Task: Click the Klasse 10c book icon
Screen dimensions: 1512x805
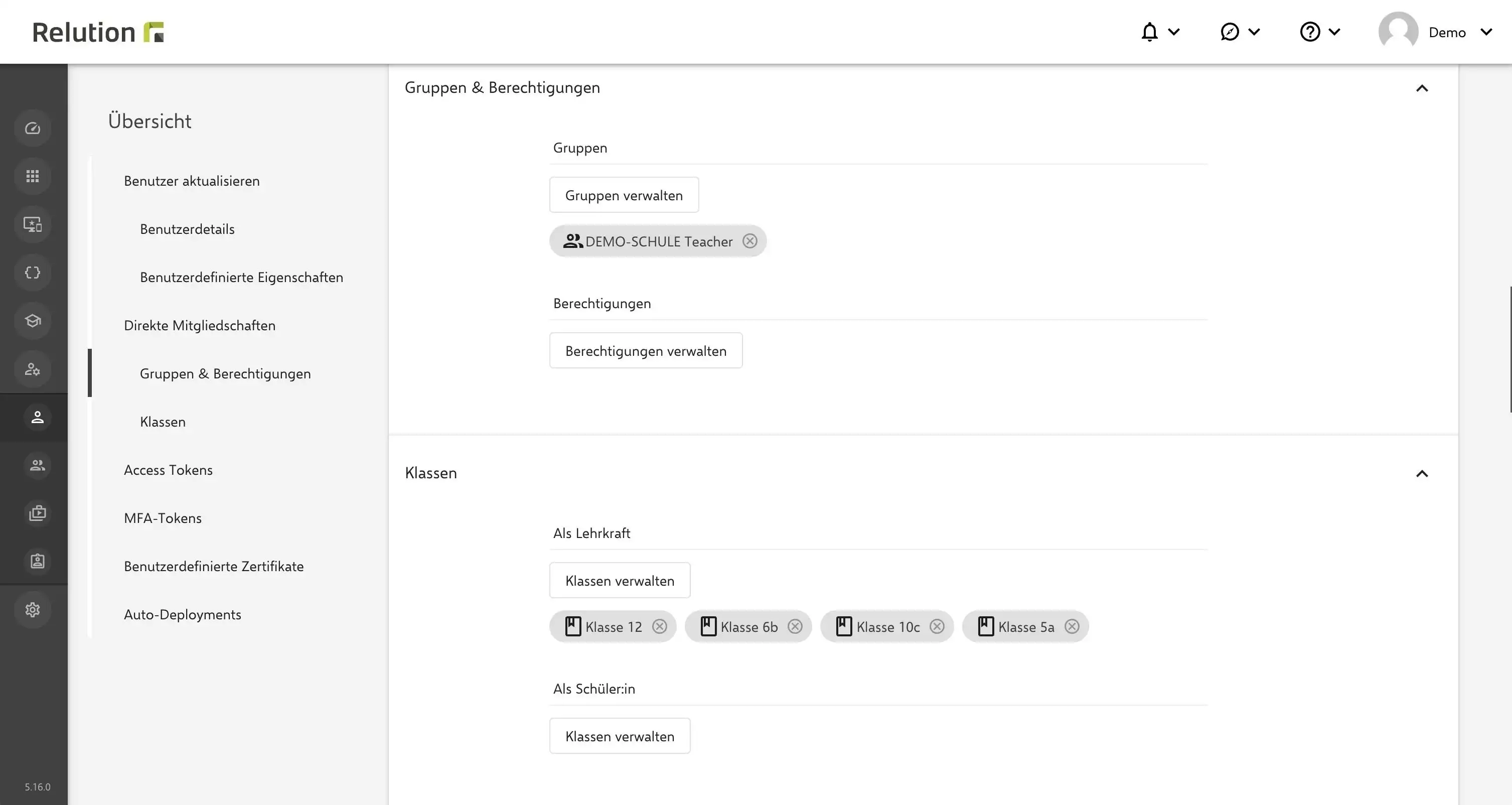Action: tap(844, 626)
